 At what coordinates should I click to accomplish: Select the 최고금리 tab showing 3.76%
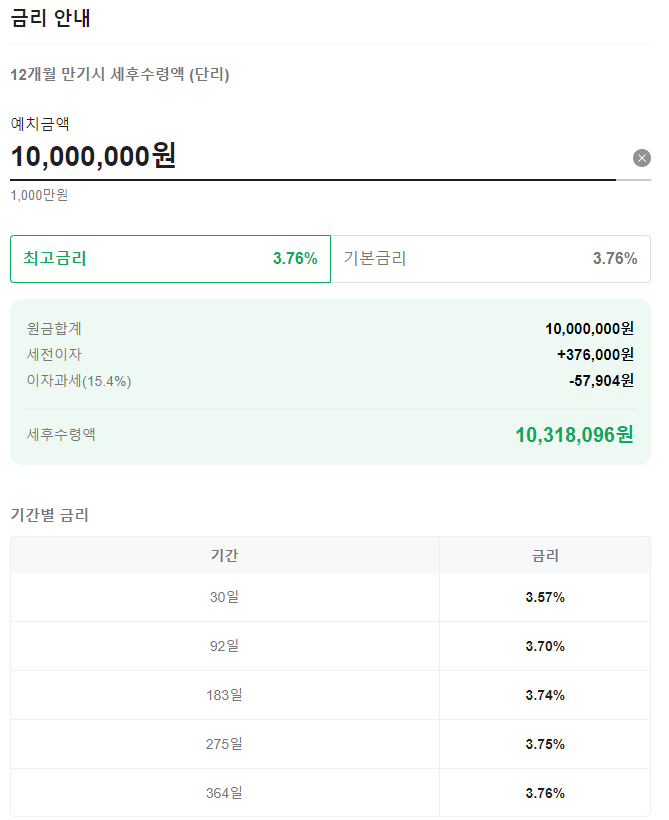pos(170,258)
